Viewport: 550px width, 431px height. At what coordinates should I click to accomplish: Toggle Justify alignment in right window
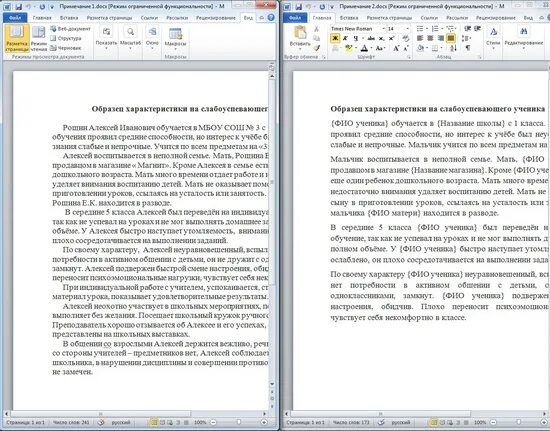pos(451,38)
